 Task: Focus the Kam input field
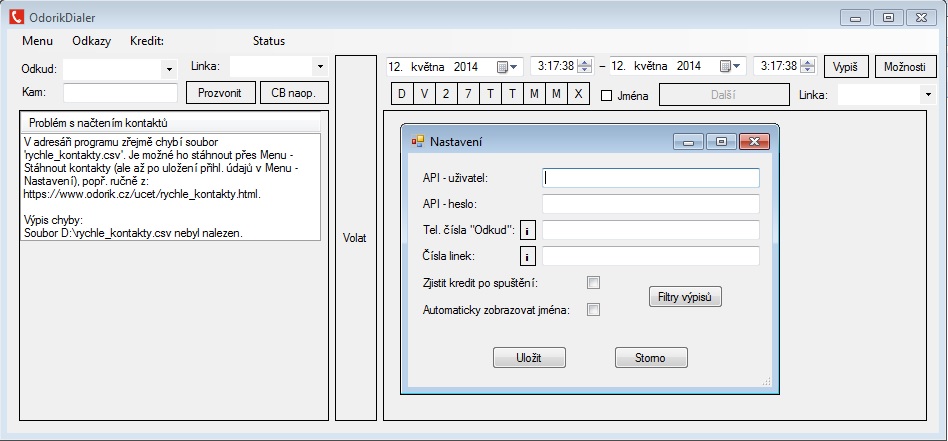(120, 93)
